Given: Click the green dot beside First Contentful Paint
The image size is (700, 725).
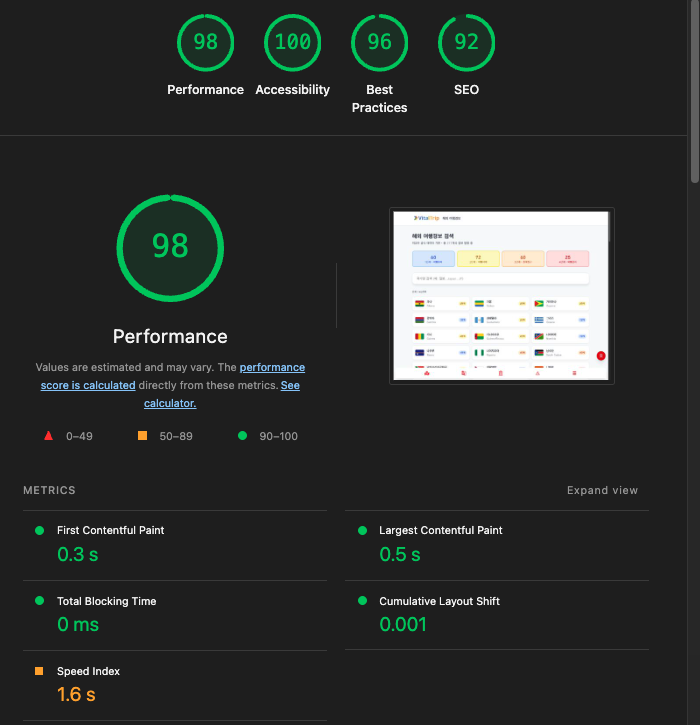Looking at the screenshot, I should 39,530.
